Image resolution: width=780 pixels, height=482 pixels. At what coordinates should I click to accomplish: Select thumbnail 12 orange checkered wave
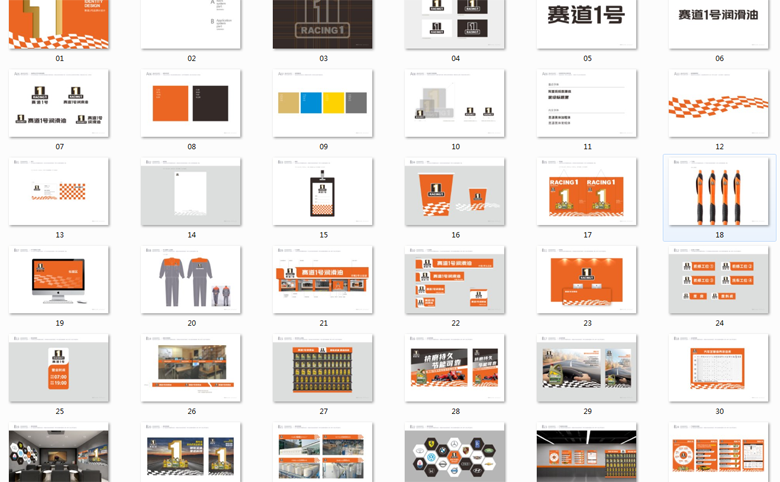pyautogui.click(x=719, y=103)
